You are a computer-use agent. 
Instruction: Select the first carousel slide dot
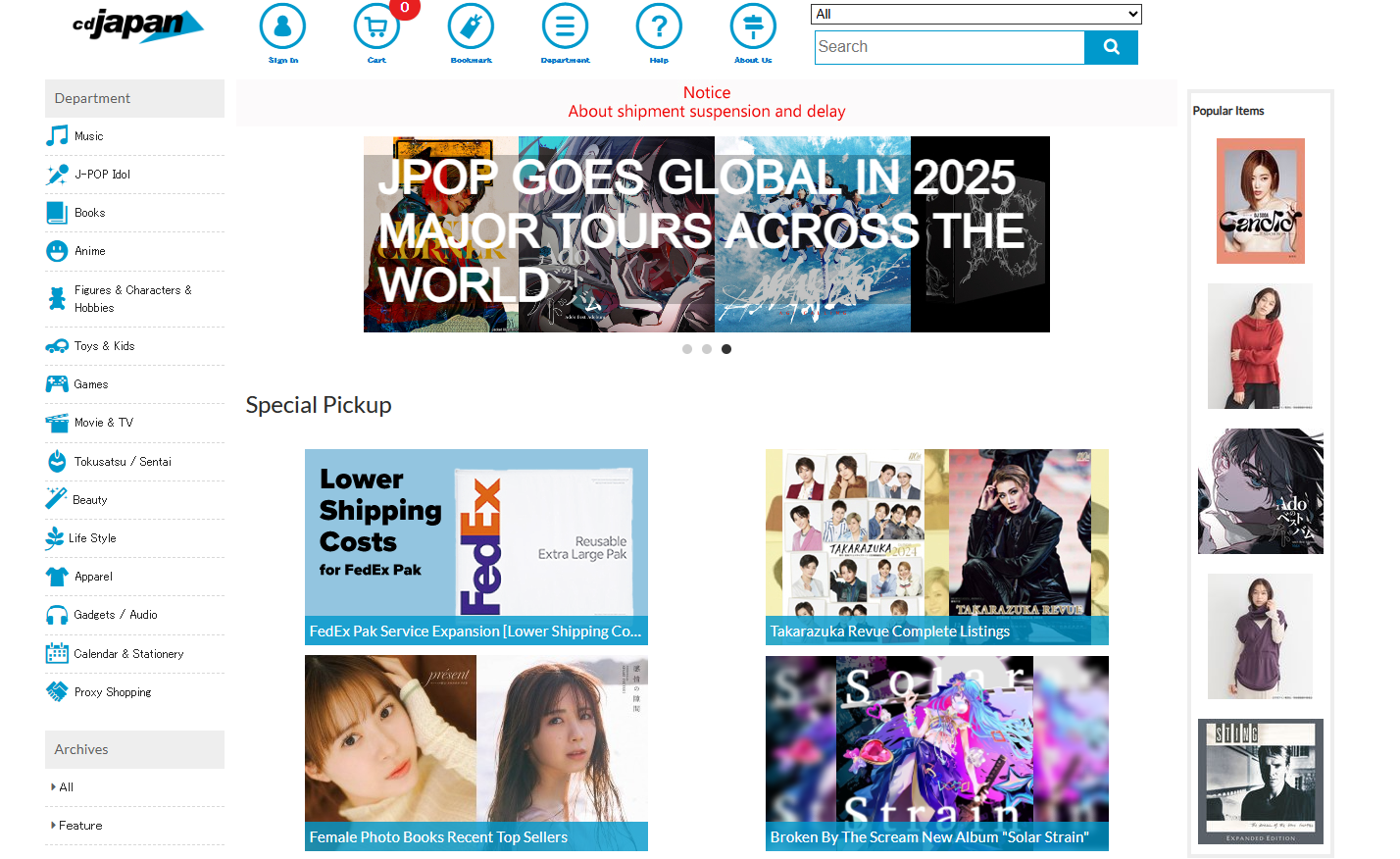click(687, 349)
